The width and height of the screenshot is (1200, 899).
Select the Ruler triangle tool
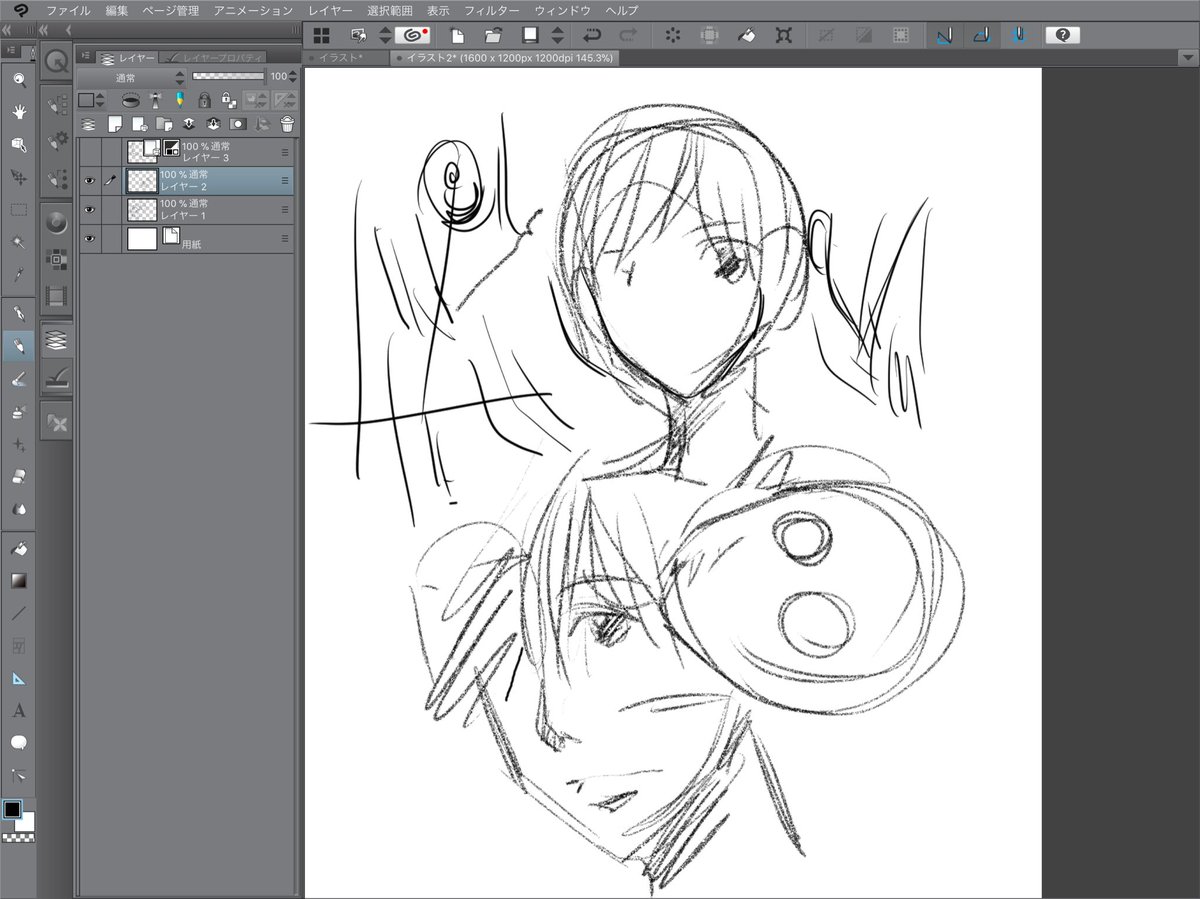click(18, 678)
